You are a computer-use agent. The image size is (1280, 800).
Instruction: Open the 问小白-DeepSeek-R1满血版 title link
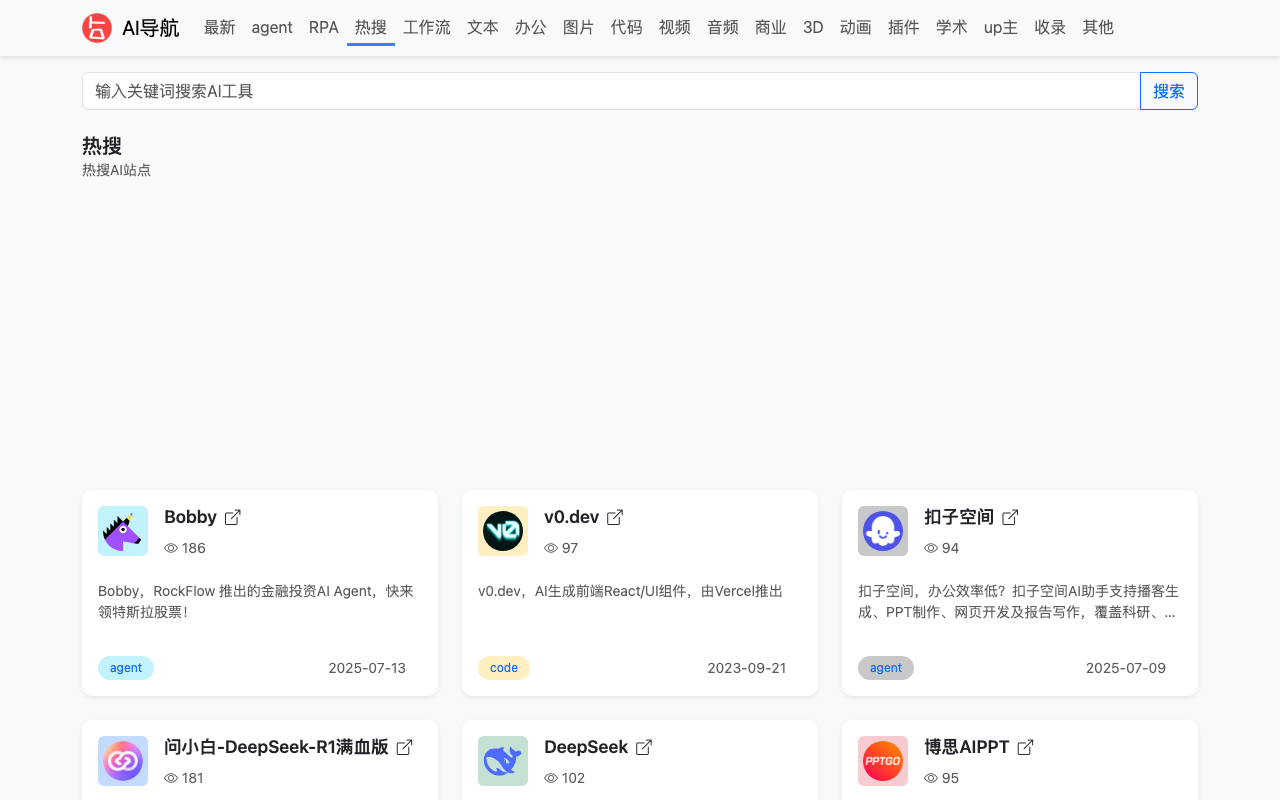(x=276, y=747)
